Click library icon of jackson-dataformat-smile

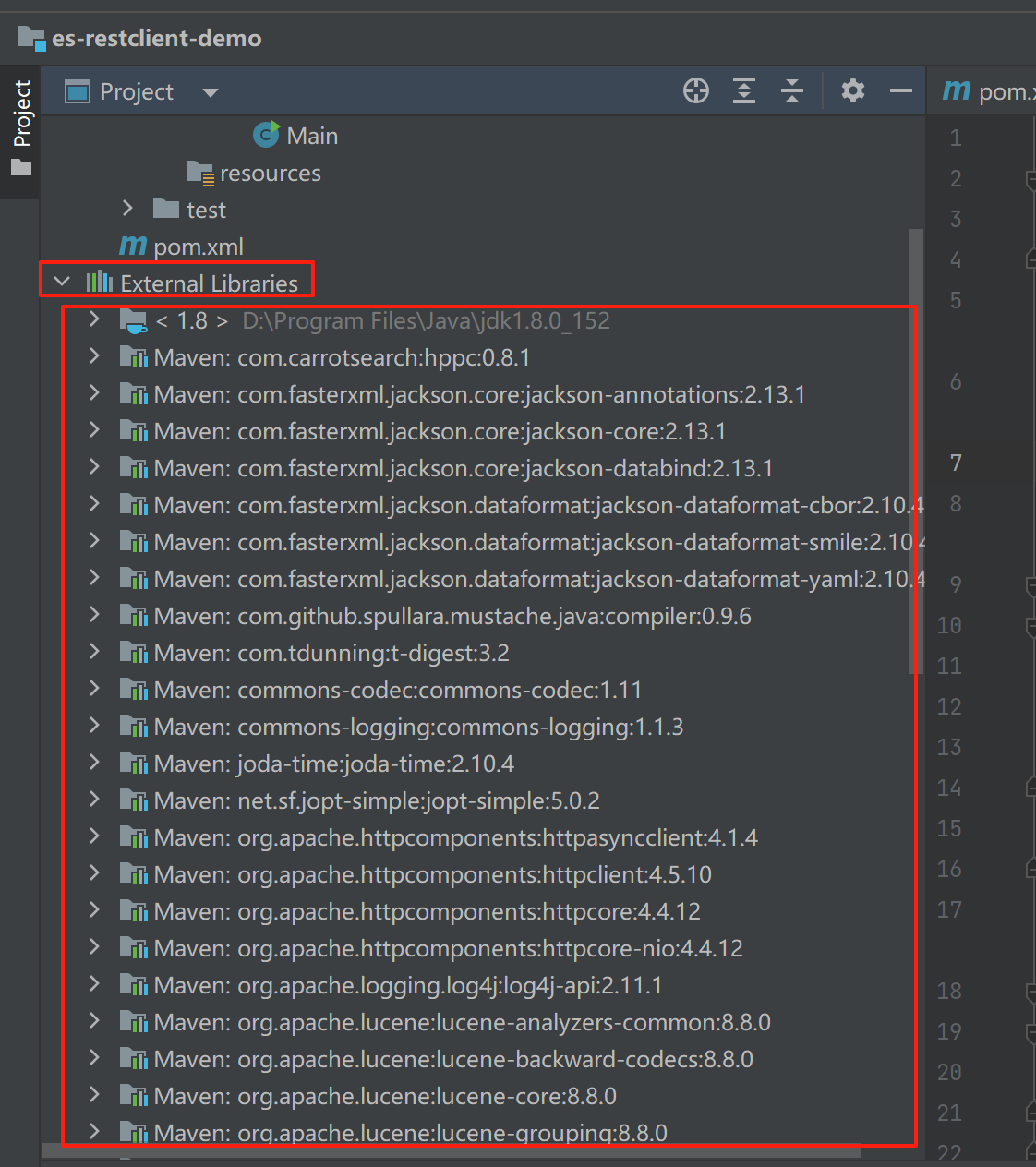click(134, 542)
